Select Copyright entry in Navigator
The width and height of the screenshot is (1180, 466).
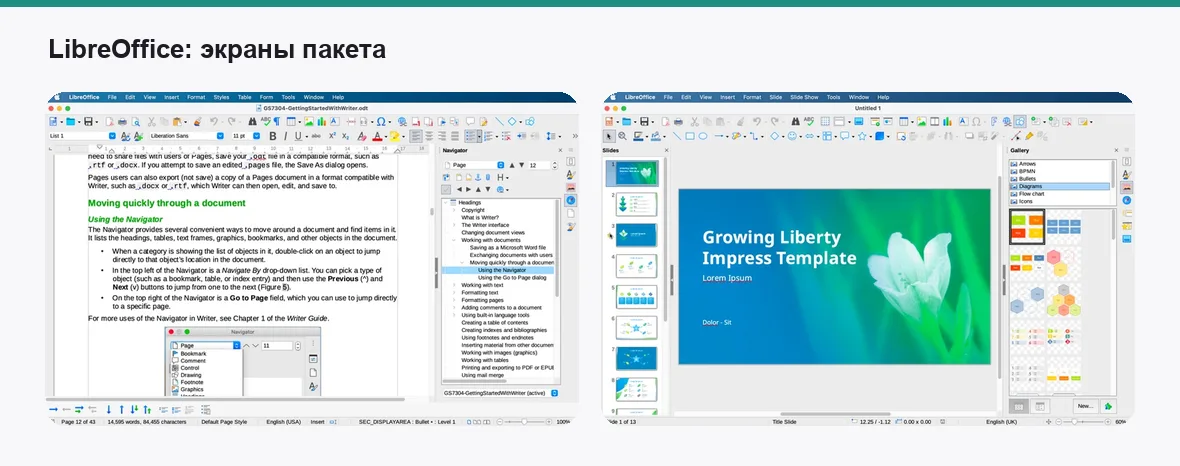473,210
